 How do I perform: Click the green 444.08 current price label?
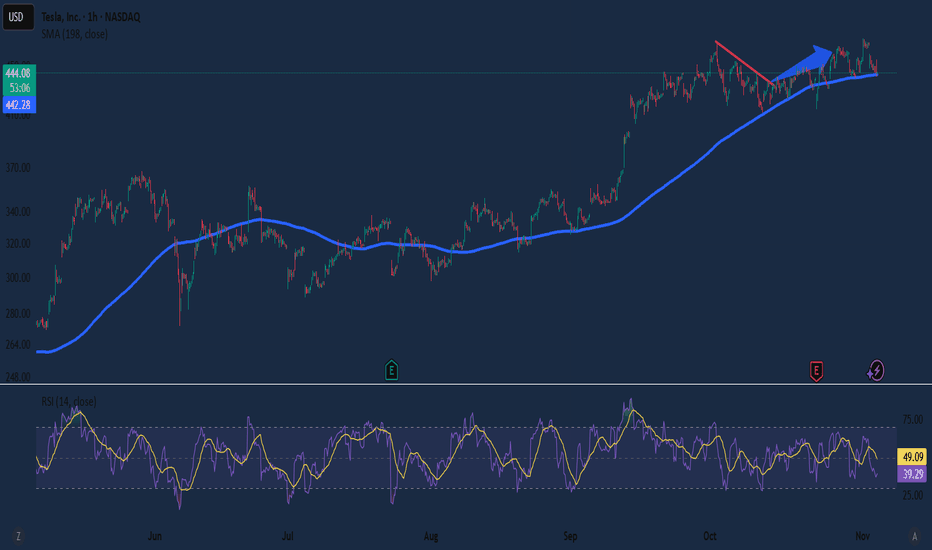tap(19, 73)
